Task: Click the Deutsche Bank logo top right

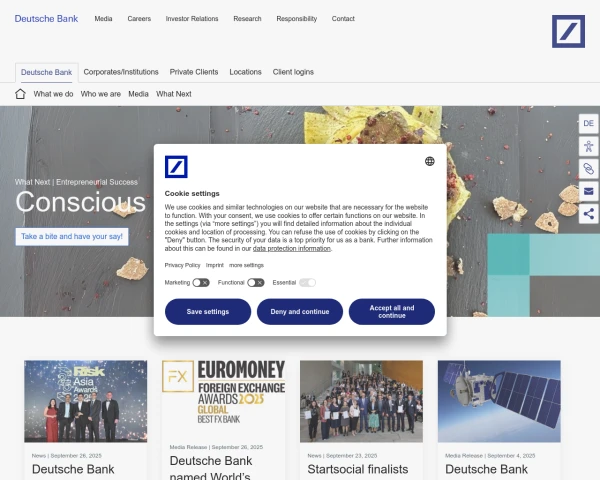Action: [x=568, y=31]
